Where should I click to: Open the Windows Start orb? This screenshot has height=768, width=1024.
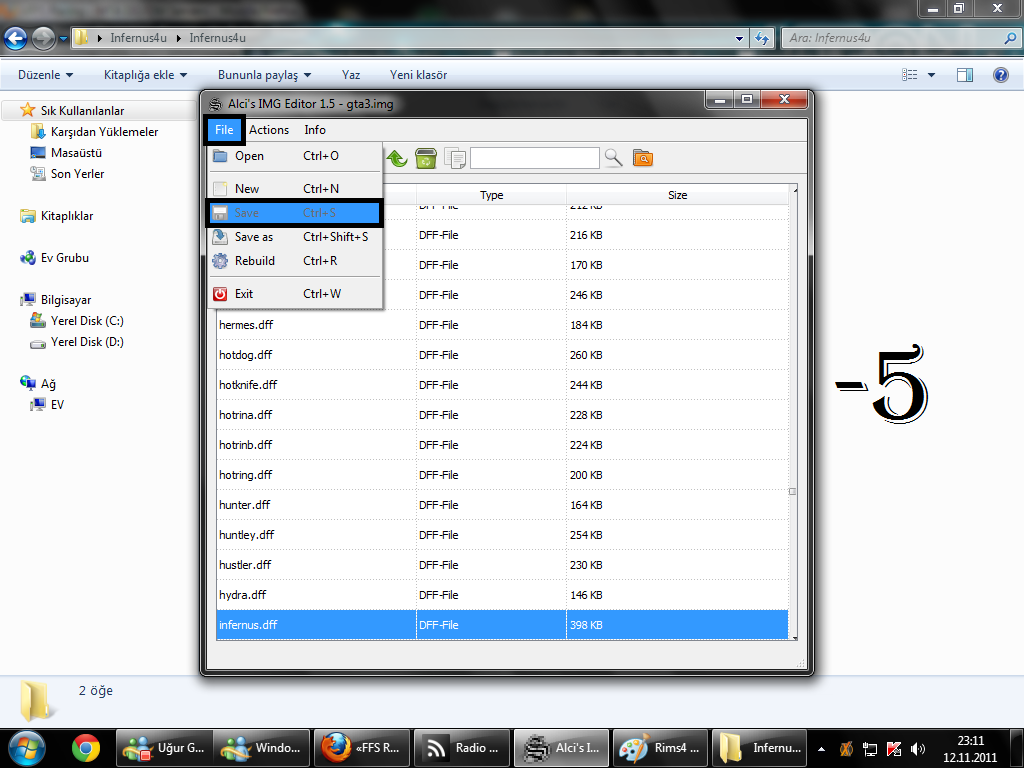coord(27,748)
